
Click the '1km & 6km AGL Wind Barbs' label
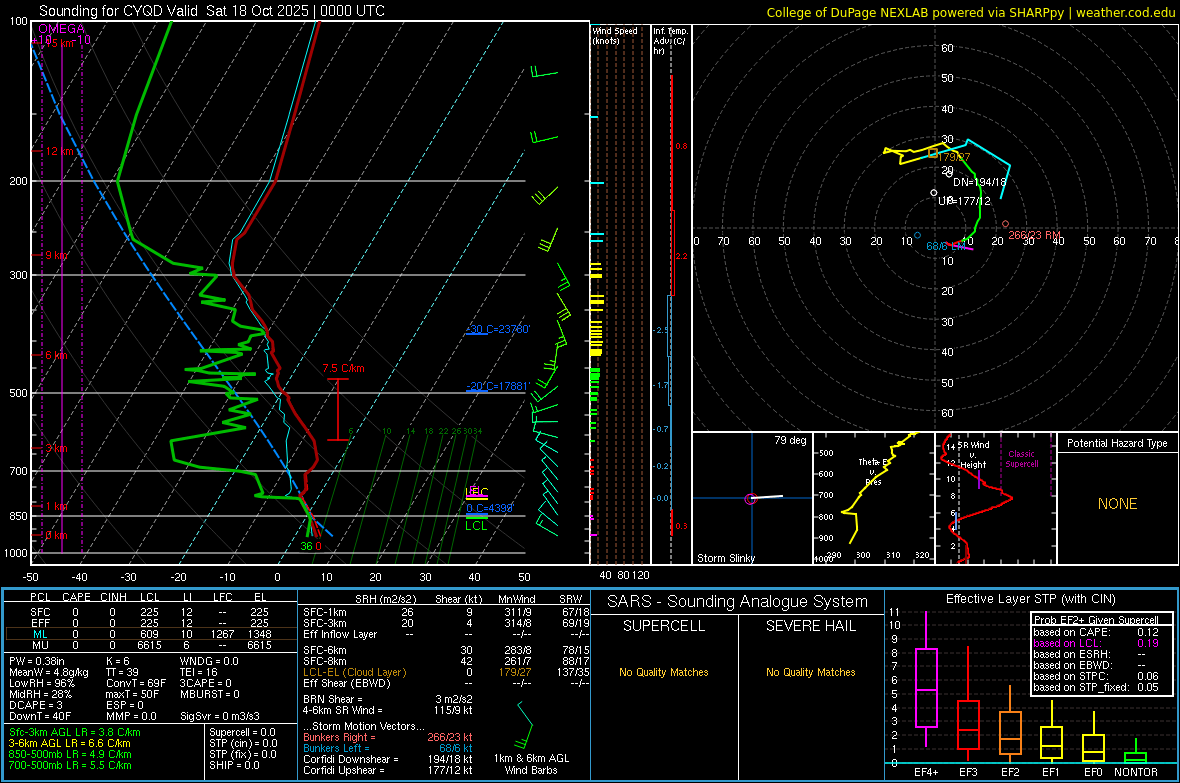pos(531,764)
